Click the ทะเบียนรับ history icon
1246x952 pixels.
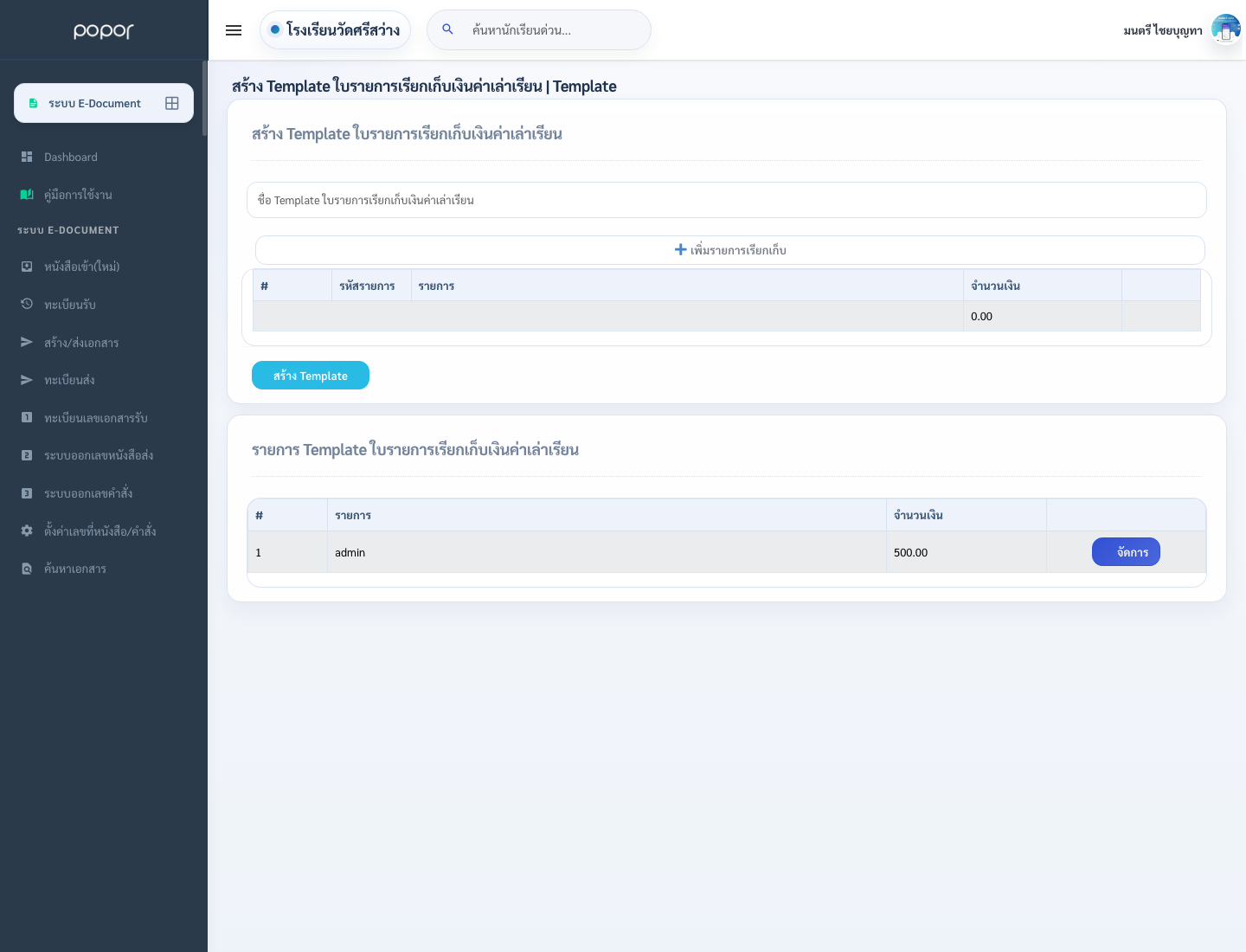[27, 304]
